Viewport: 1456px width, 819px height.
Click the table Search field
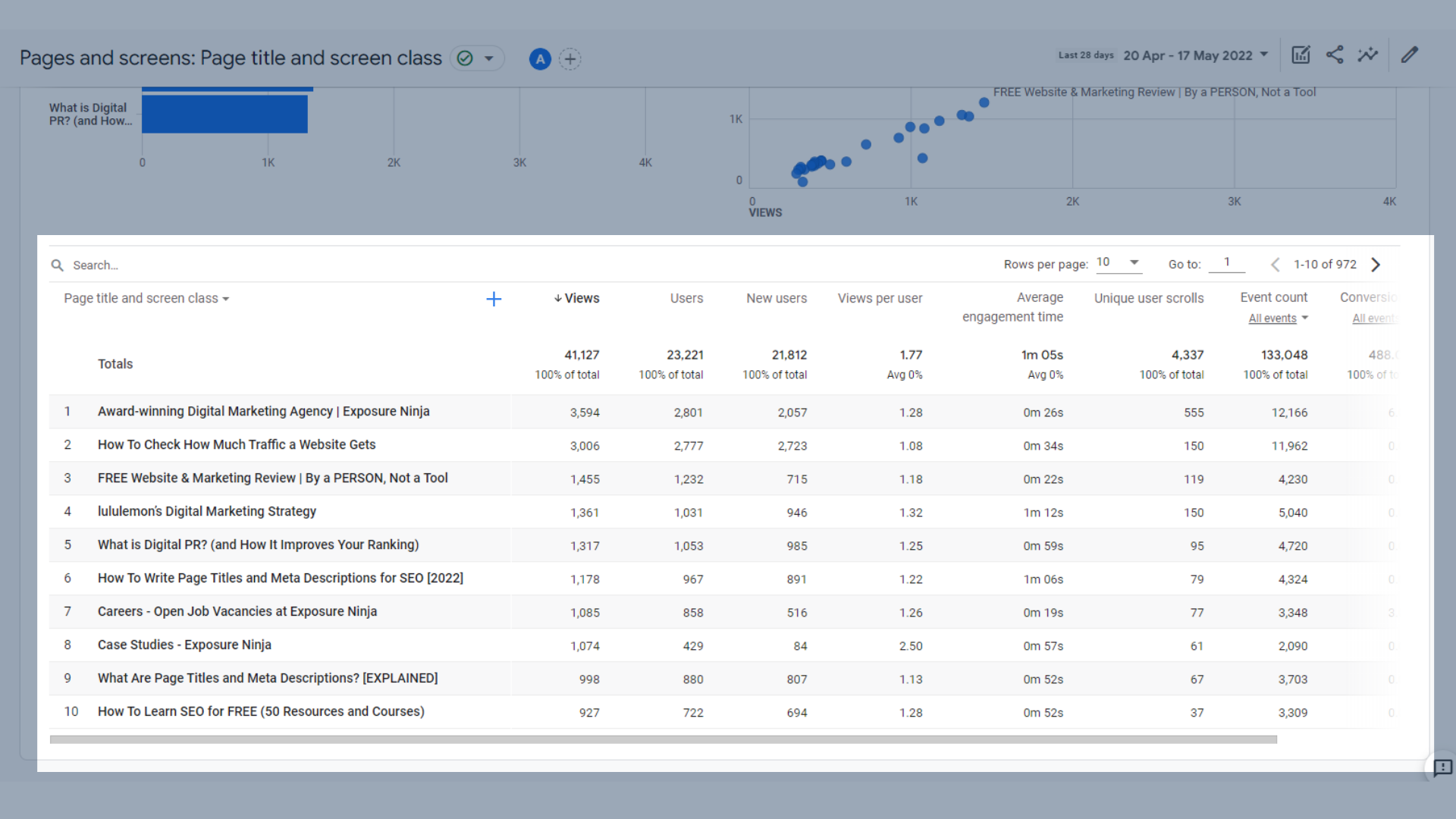pos(96,265)
